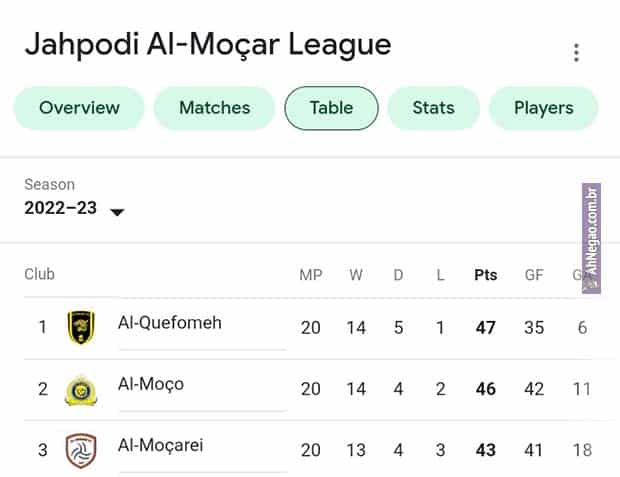Open the Al-Quefomeh team link
This screenshot has width=620, height=477.
point(170,323)
